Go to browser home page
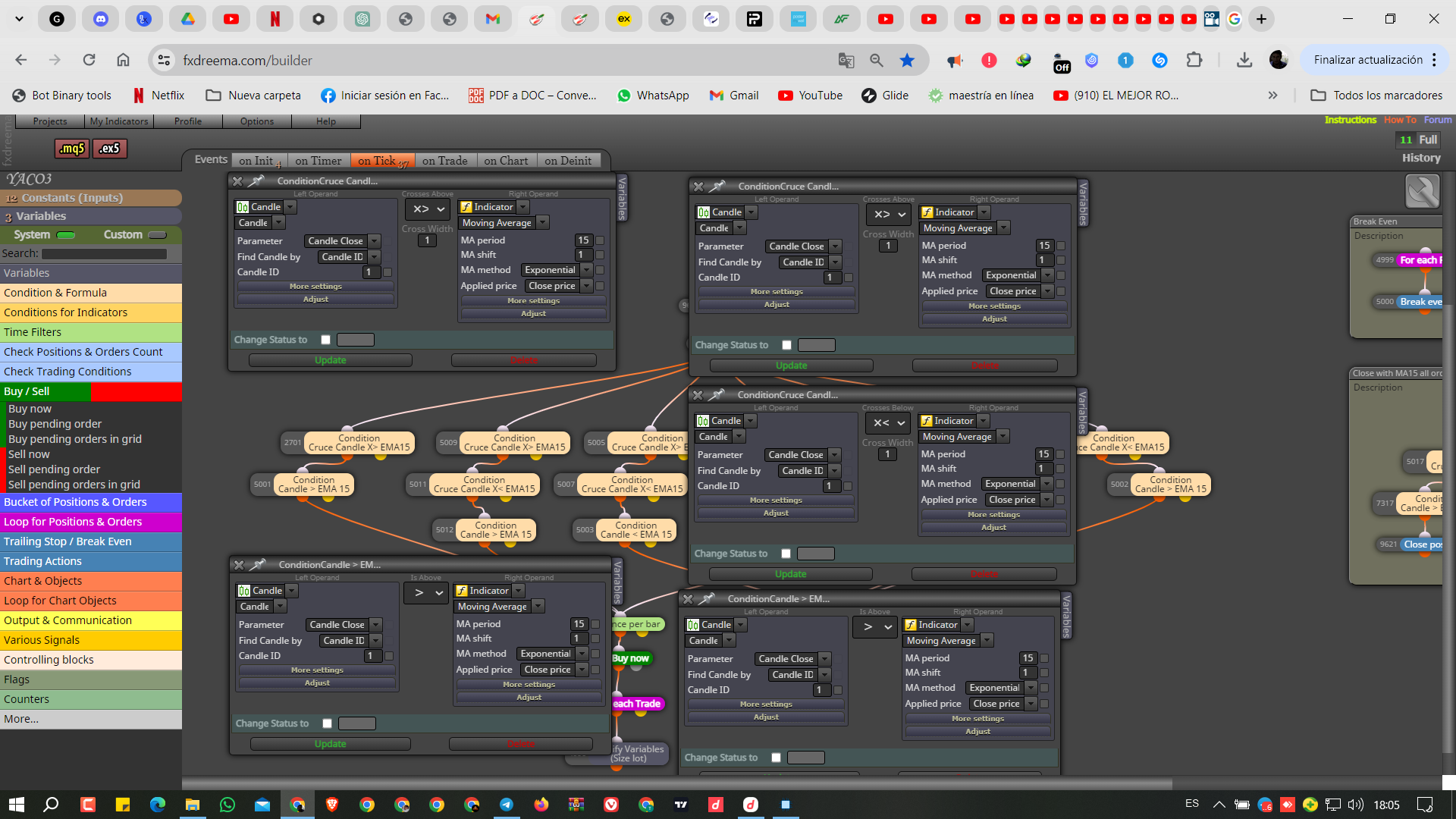Image resolution: width=1456 pixels, height=819 pixels. tap(123, 60)
